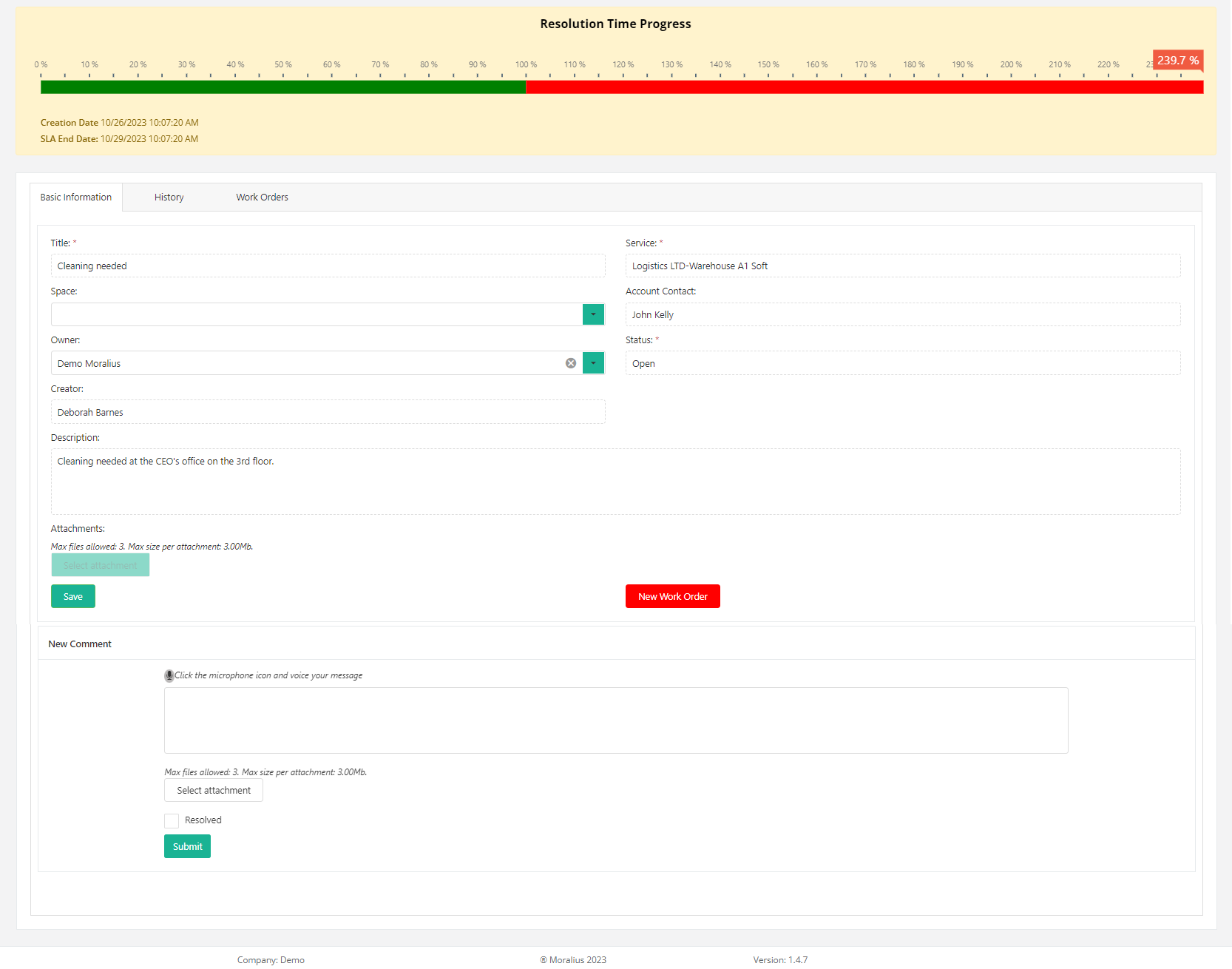
Task: Toggle the Resolved checkbox
Action: click(172, 820)
